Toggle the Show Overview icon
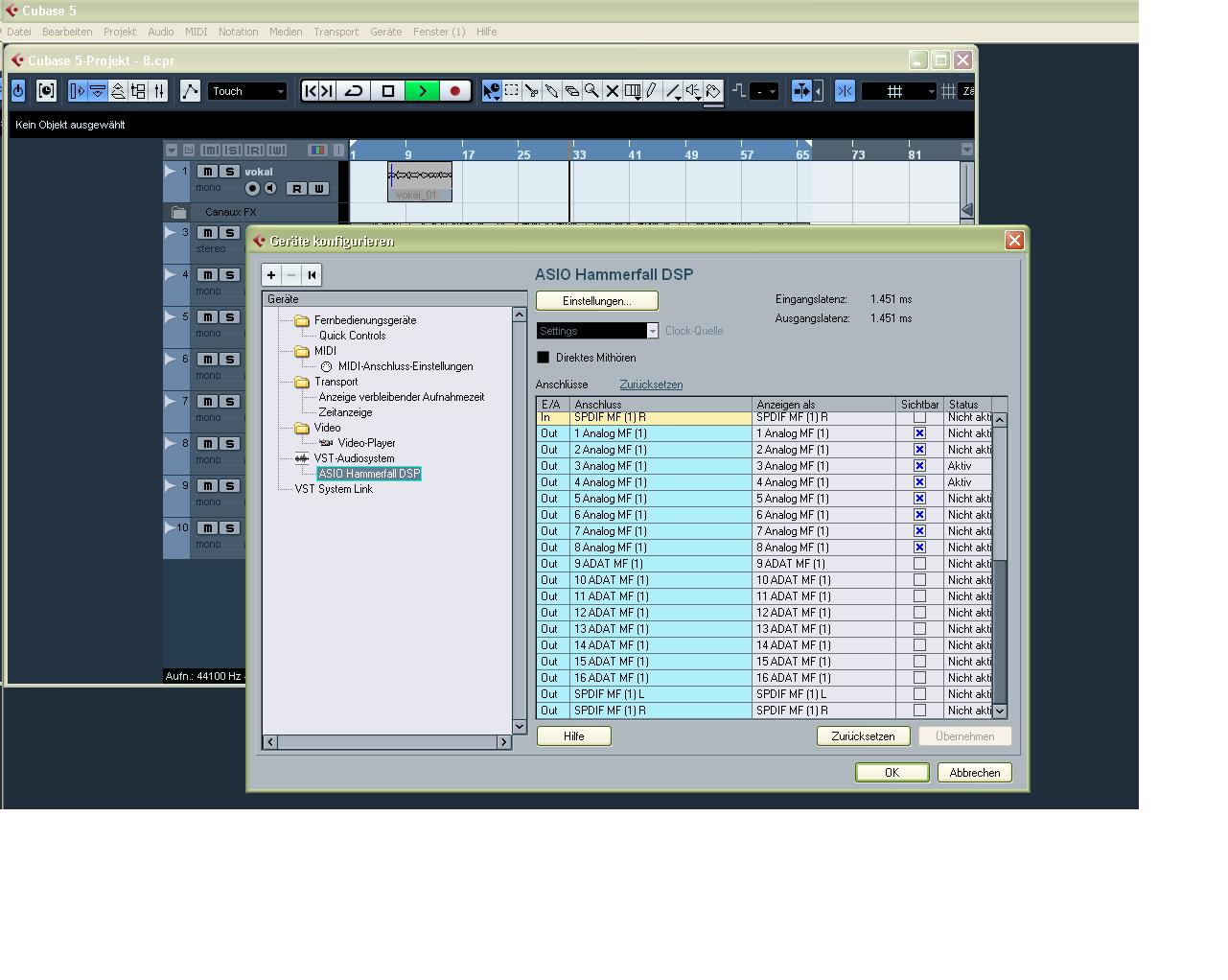 coord(118,91)
